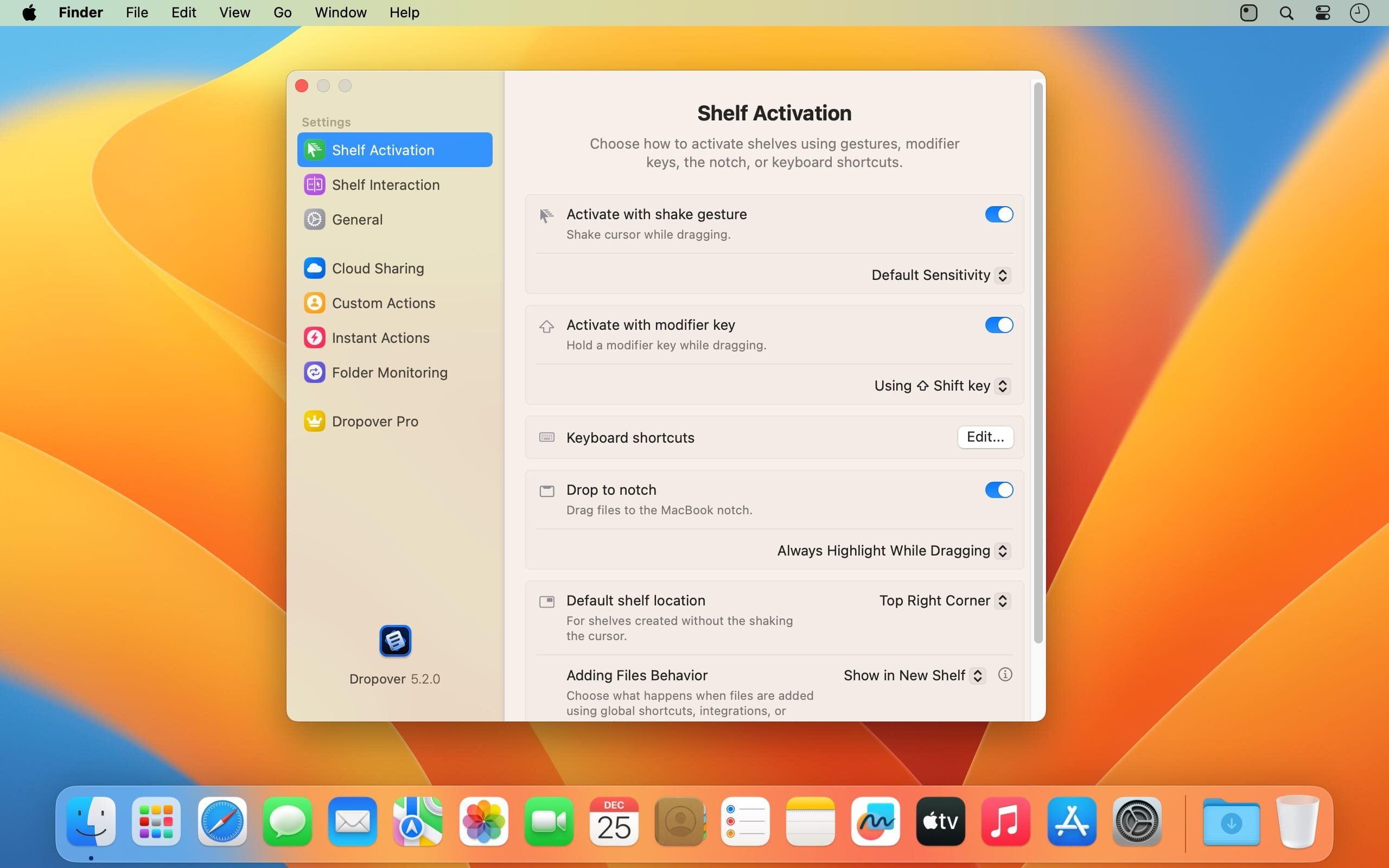Change the Using Shift key popup

click(942, 386)
